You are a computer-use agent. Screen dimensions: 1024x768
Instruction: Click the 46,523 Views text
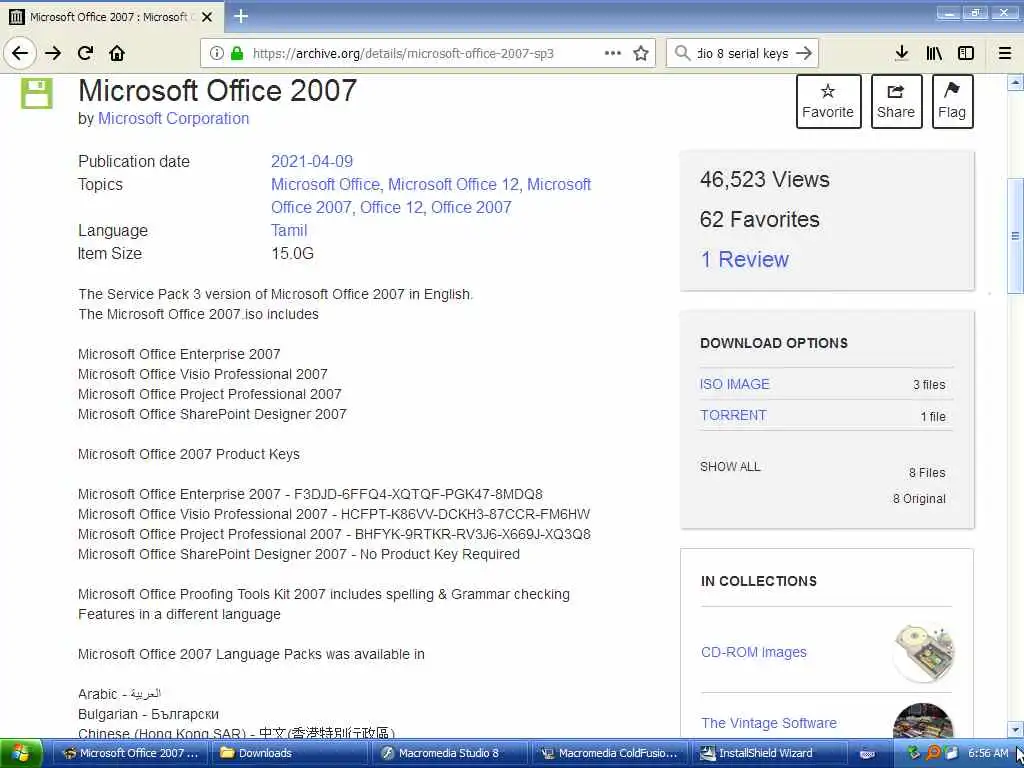click(x=765, y=180)
